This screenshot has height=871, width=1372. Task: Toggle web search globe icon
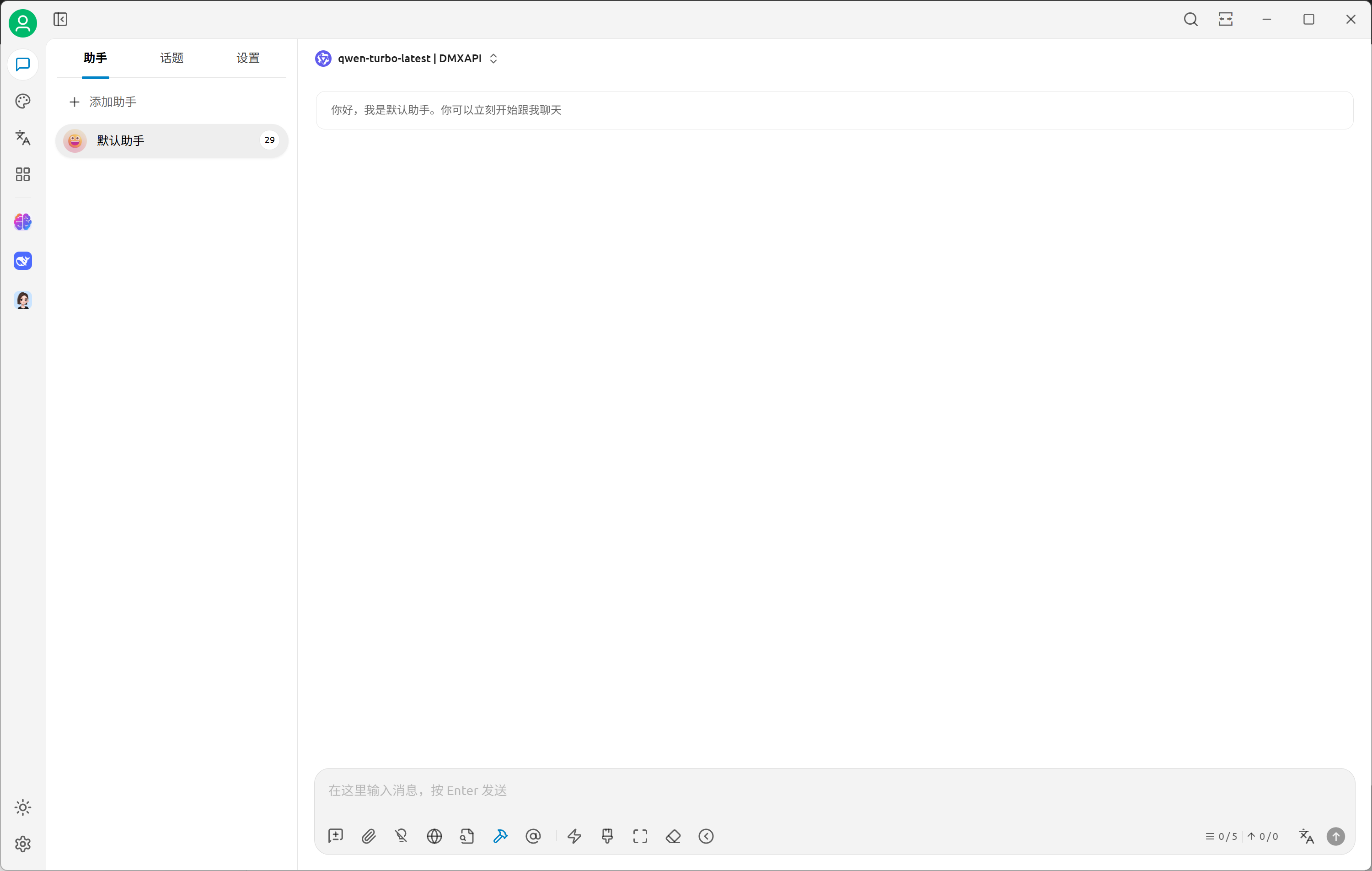pos(434,836)
